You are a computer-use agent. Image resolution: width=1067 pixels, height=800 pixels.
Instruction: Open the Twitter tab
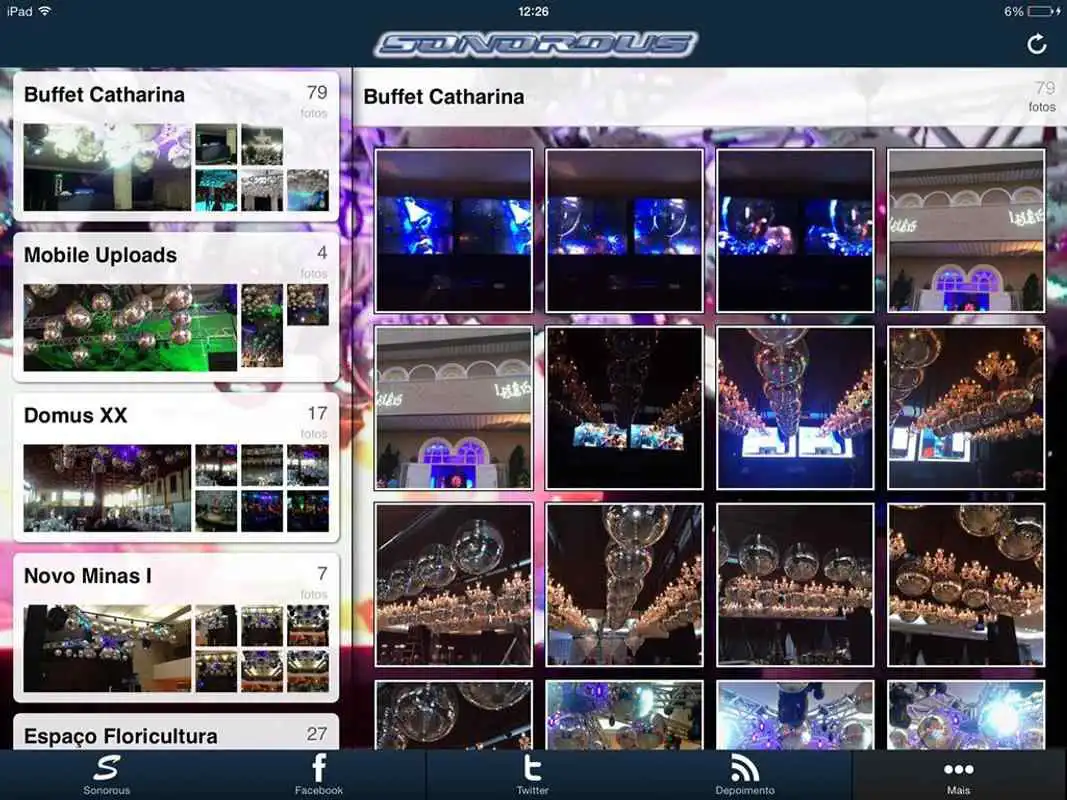(x=533, y=775)
